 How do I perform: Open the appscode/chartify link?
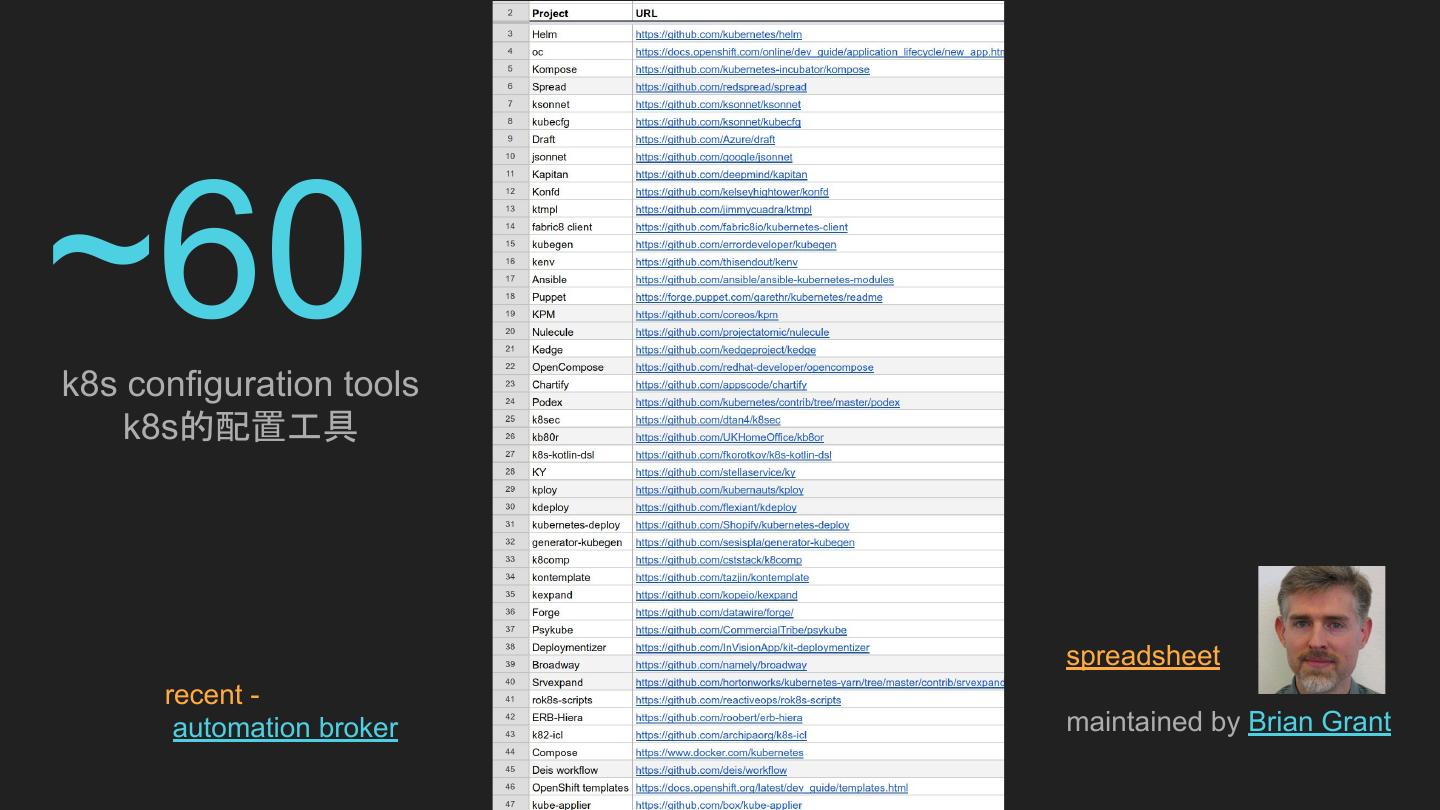tap(721, 385)
